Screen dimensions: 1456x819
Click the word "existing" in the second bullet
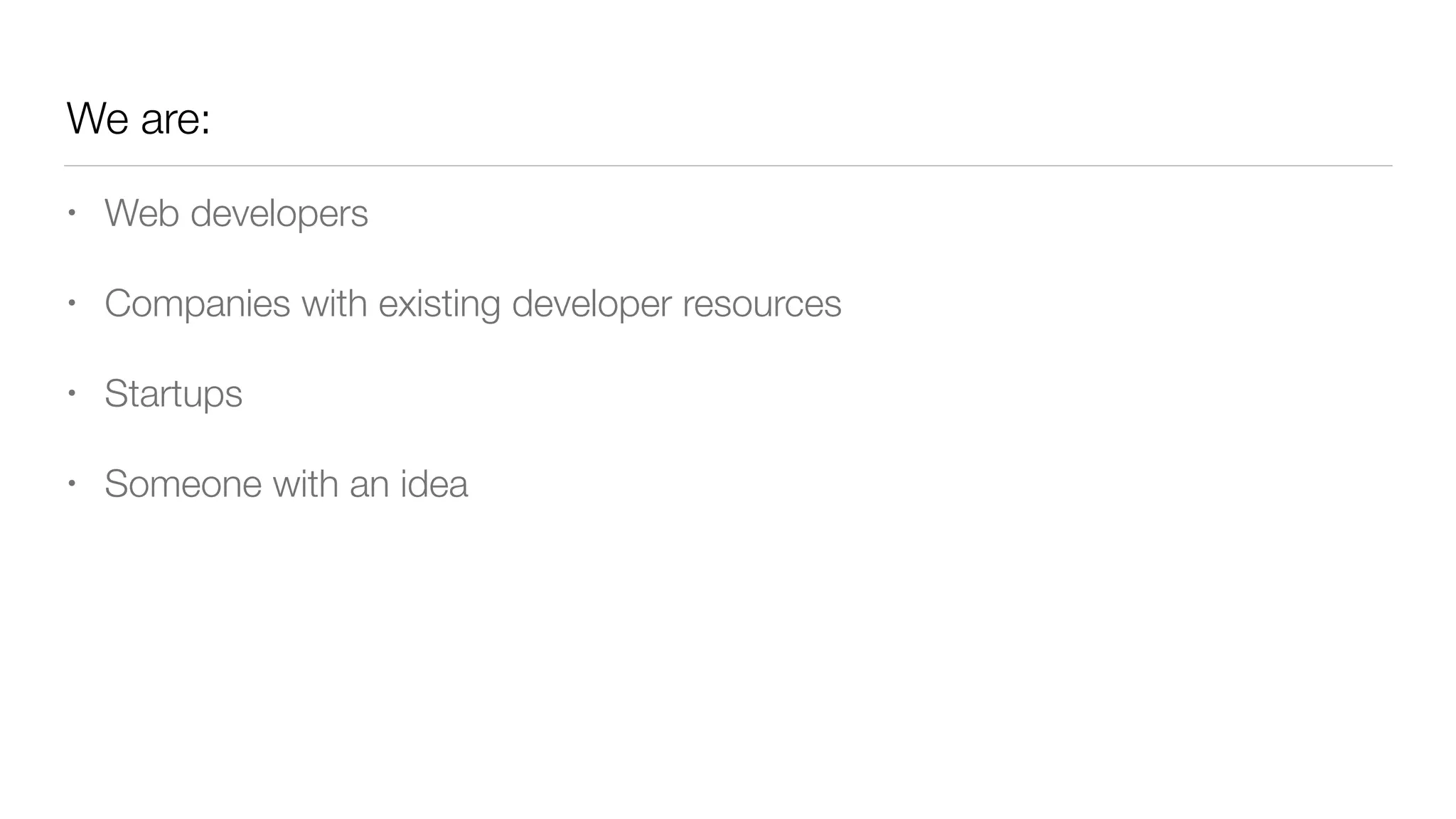click(x=439, y=304)
